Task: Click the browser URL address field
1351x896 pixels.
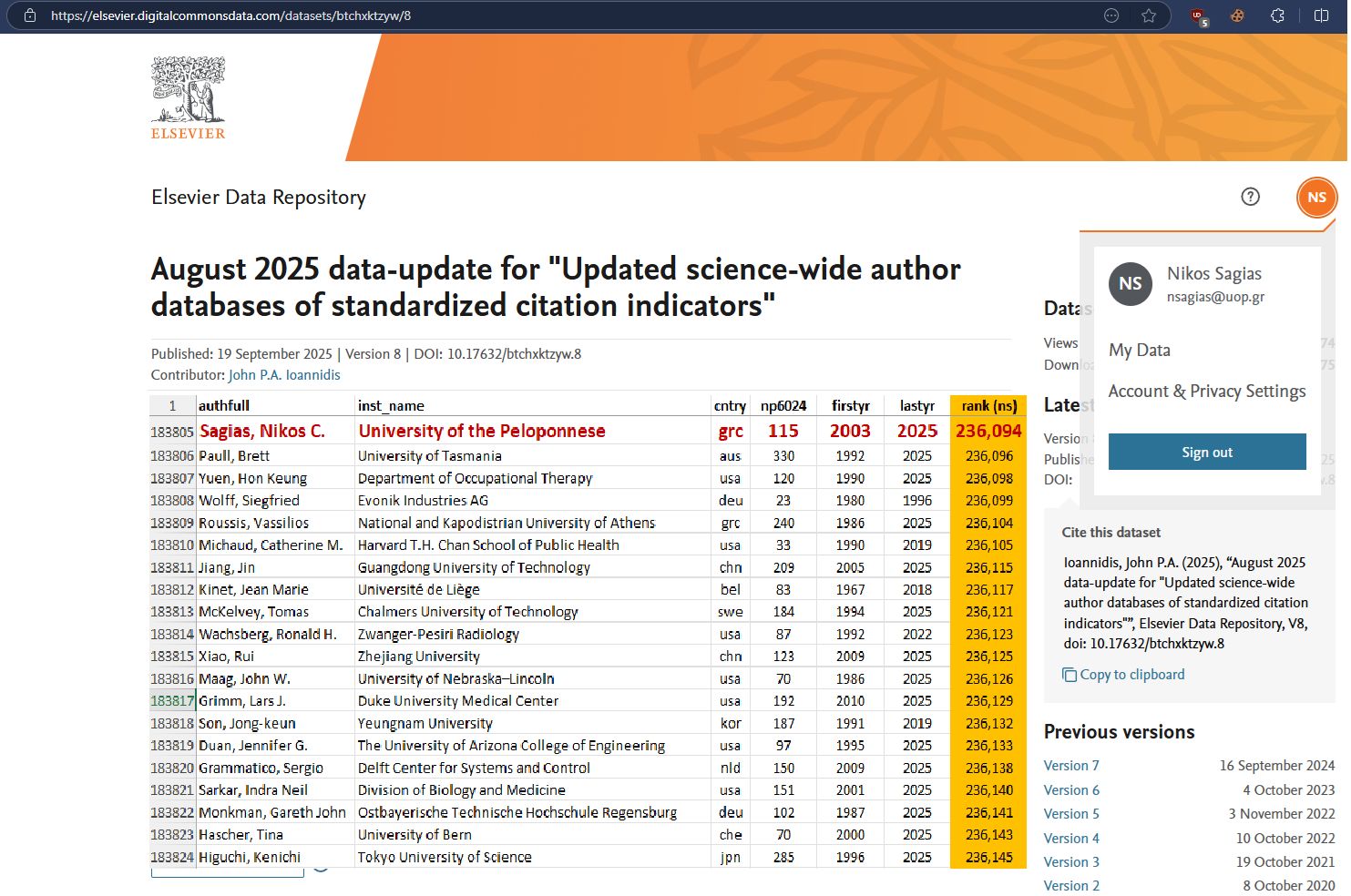Action: (x=547, y=15)
